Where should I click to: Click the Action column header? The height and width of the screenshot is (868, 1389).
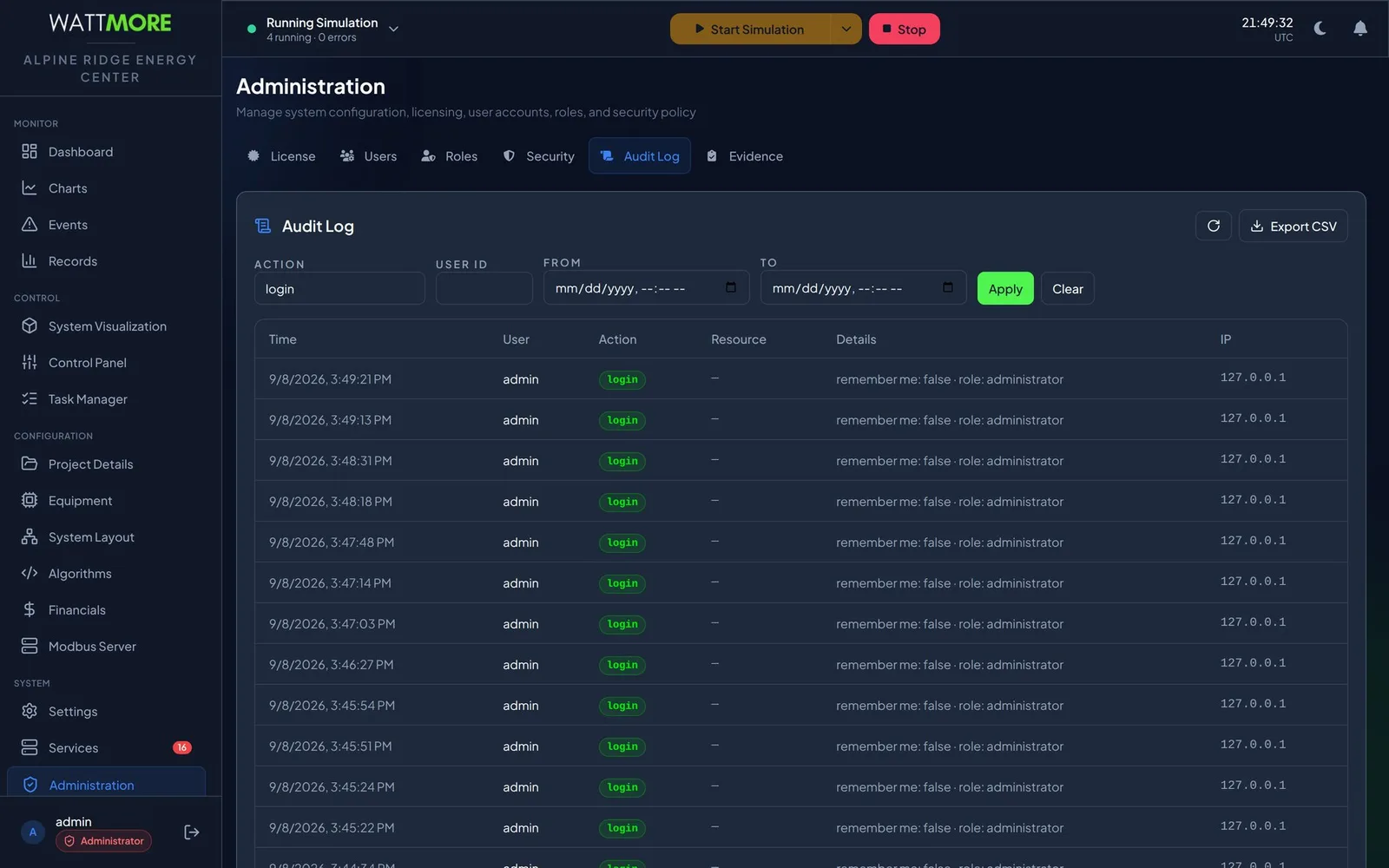click(617, 339)
